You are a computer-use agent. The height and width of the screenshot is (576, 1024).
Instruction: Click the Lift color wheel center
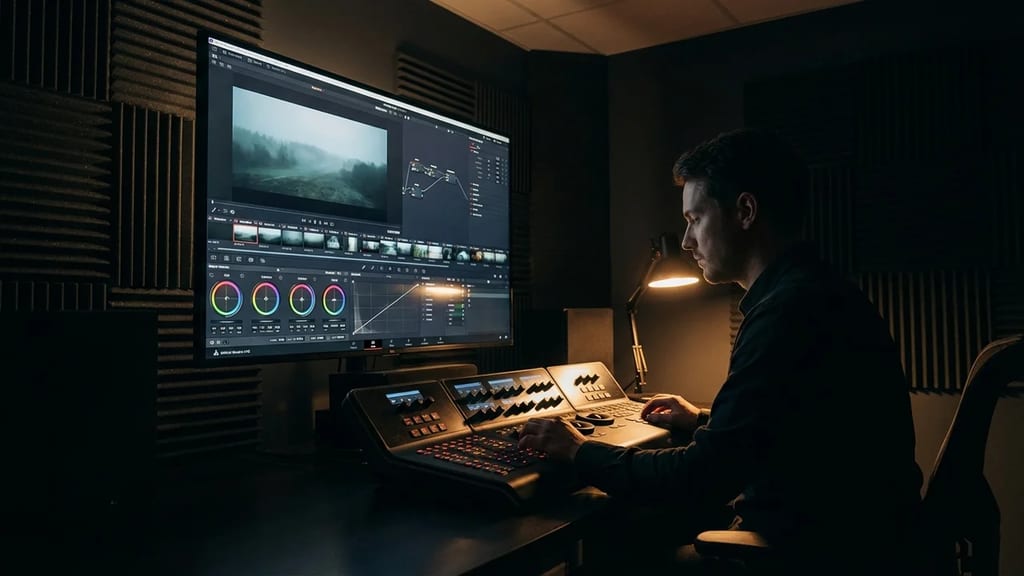click(x=227, y=298)
